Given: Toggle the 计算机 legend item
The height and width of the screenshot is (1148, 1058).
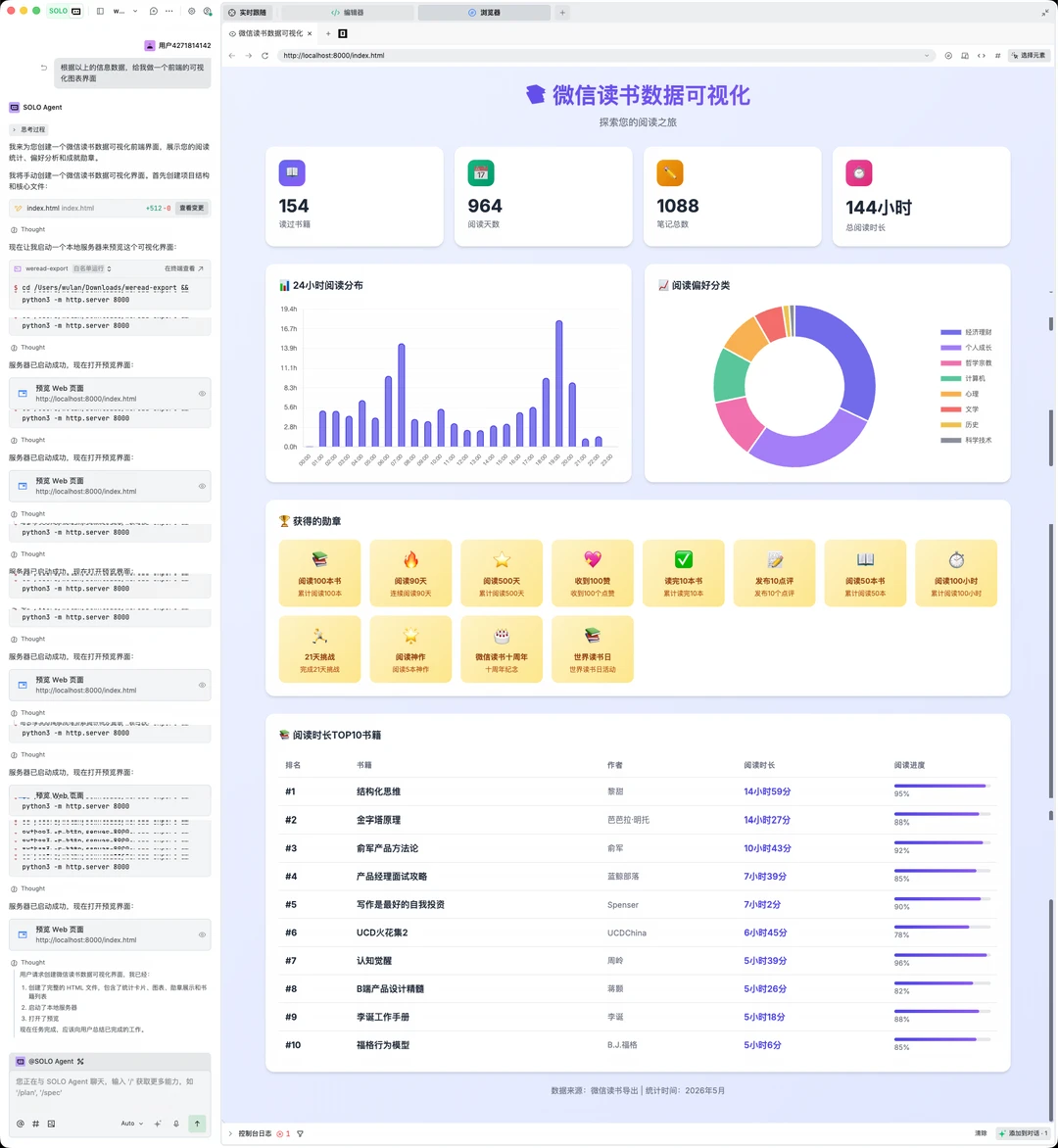Looking at the screenshot, I should pos(964,378).
